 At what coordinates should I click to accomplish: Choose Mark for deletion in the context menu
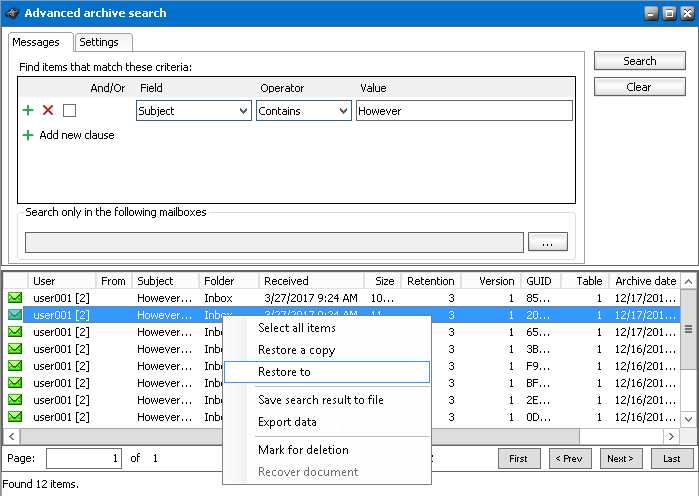(303, 450)
